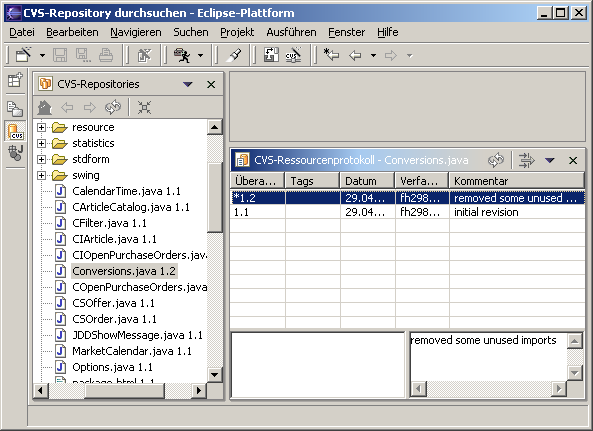Click the repositories tree scroll-down arrow
The width and height of the screenshot is (593, 431).
pyautogui.click(x=214, y=375)
